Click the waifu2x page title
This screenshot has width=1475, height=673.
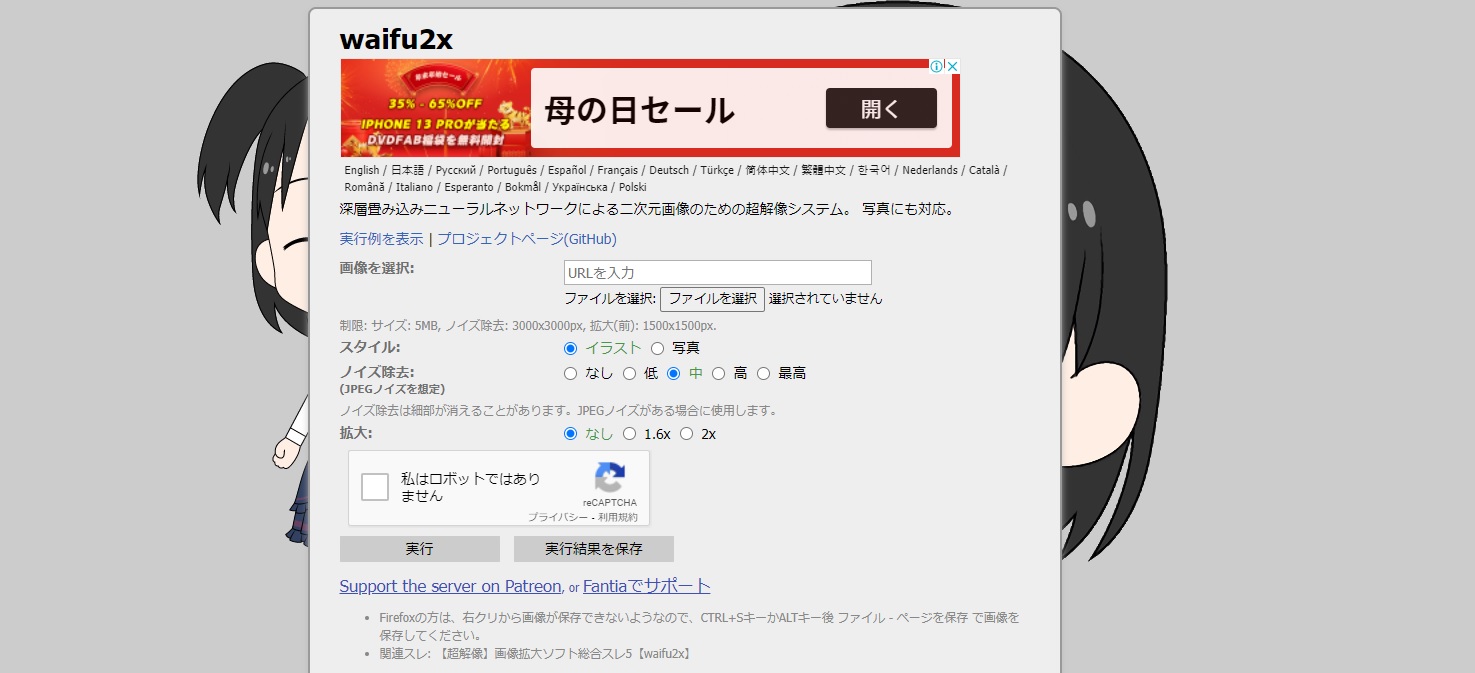[x=396, y=39]
